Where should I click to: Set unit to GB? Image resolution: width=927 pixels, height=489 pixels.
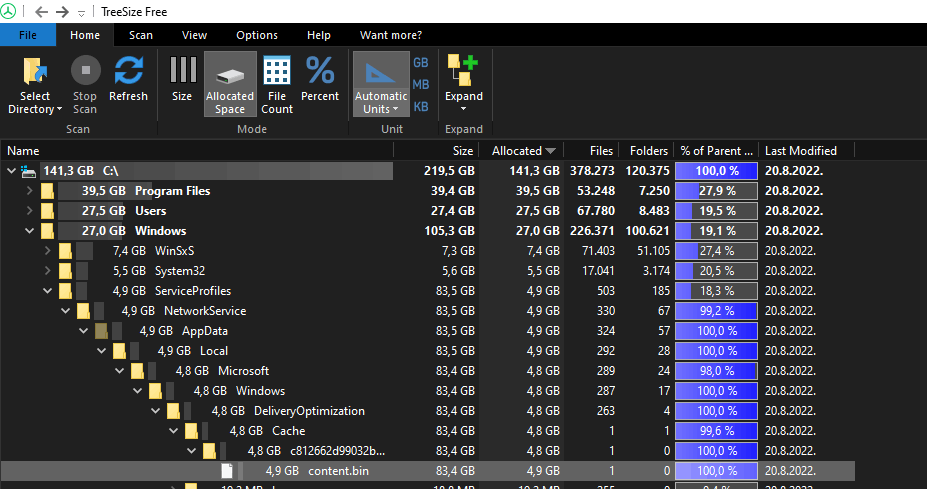pyautogui.click(x=421, y=63)
